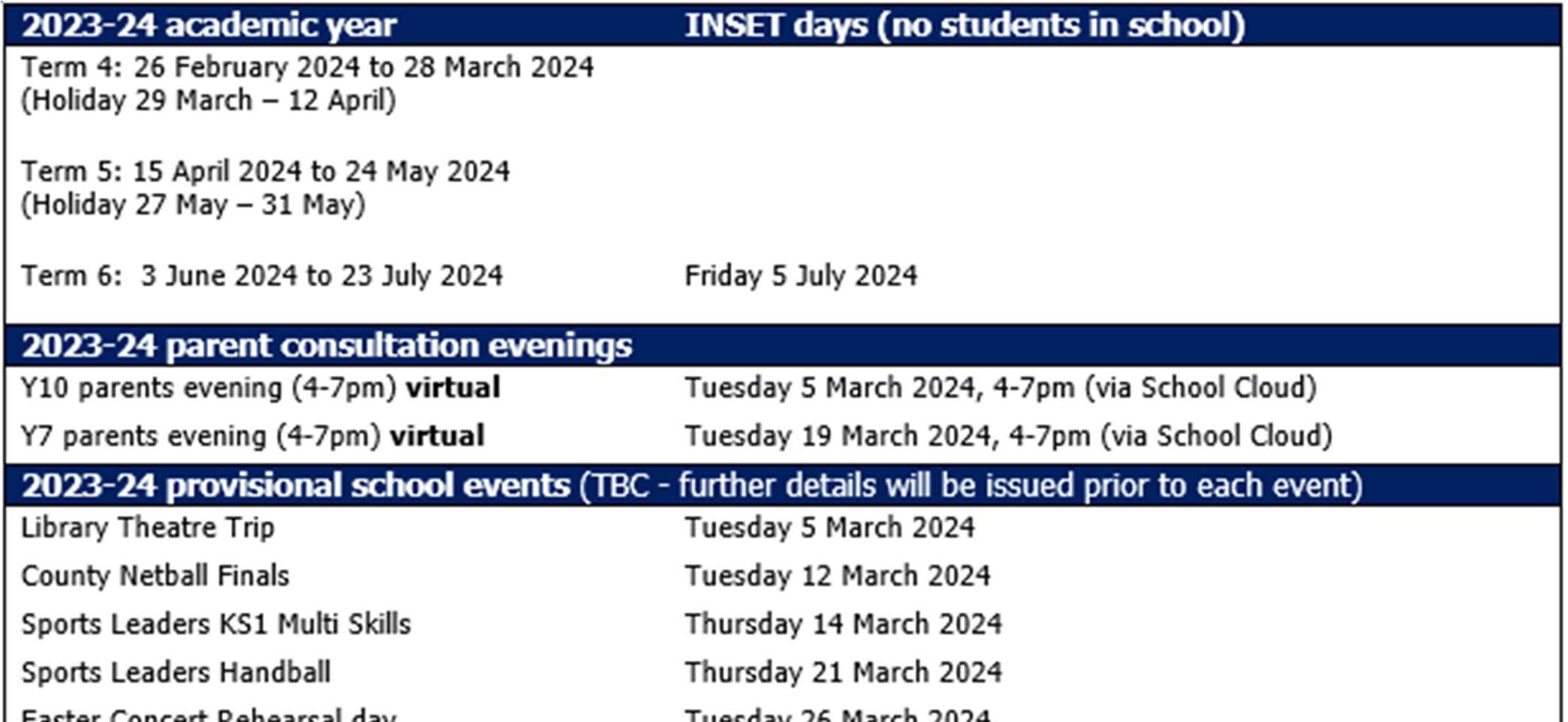The image size is (1568, 722).
Task: Click the Friday 5 July 2024 INSET date
Action: click(x=800, y=276)
